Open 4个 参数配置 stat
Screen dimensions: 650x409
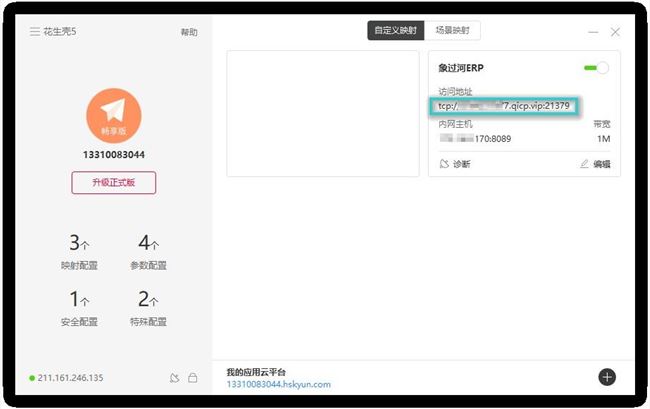148,252
